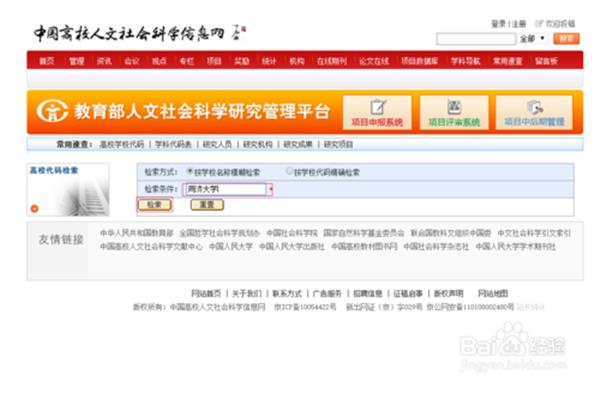Open 国家自然科学基金委员会 friendly link
This screenshot has height=400, width=600.
(364, 233)
